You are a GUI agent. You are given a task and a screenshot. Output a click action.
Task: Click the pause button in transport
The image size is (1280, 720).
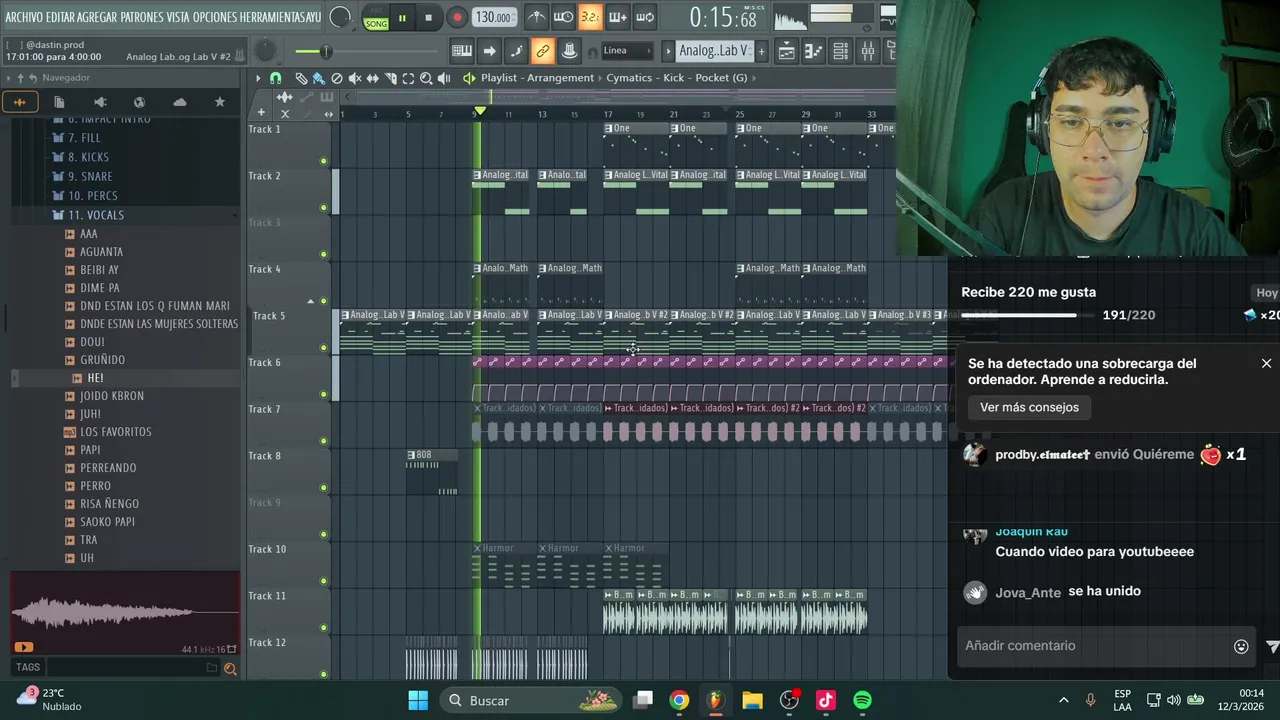point(402,18)
